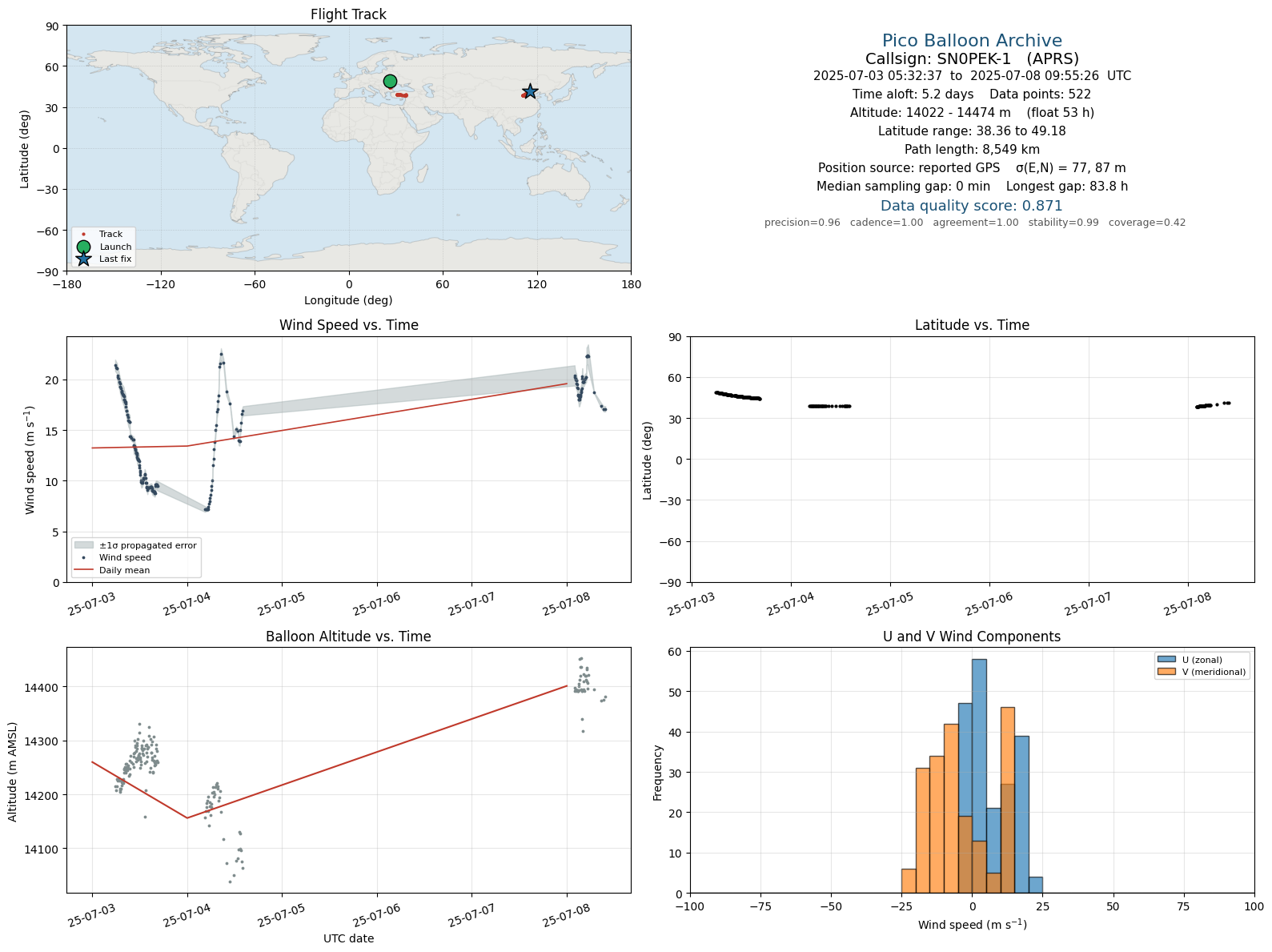Click the "Last fix" label in the map legend
Viewport: 1272px width, 952px height.
tap(115, 259)
